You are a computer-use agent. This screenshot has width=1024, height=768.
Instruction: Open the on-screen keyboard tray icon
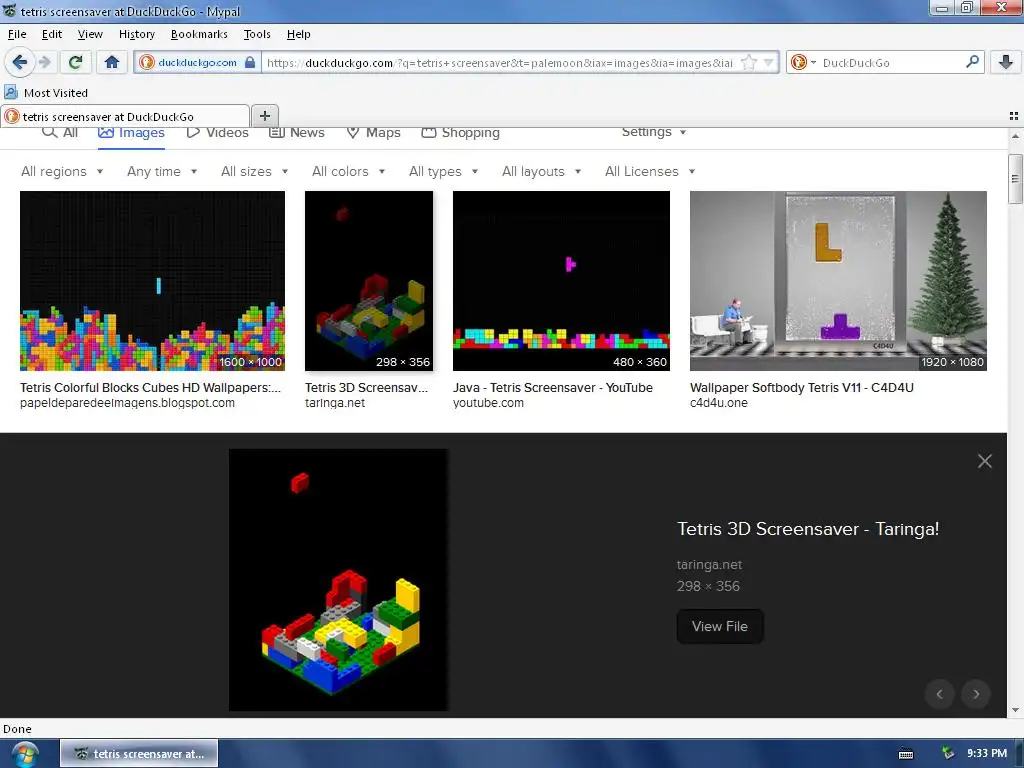click(x=906, y=754)
